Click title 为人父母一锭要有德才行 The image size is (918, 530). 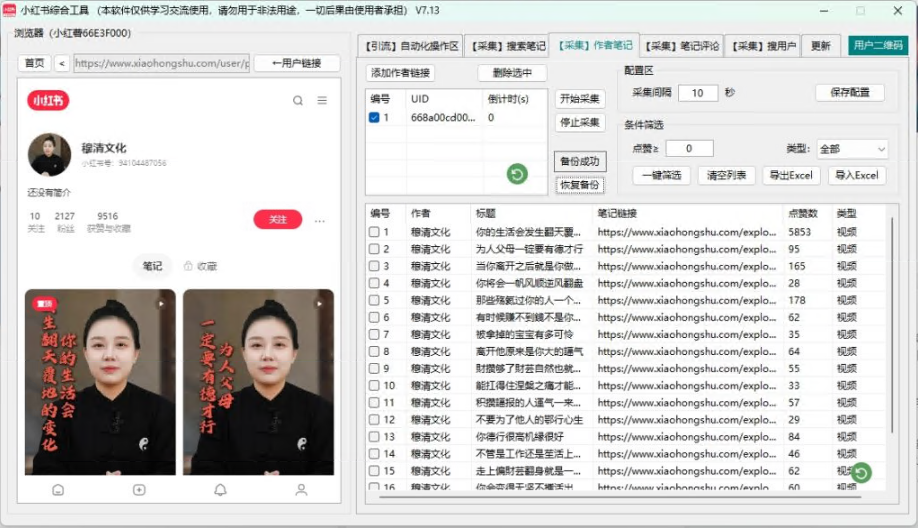529,249
